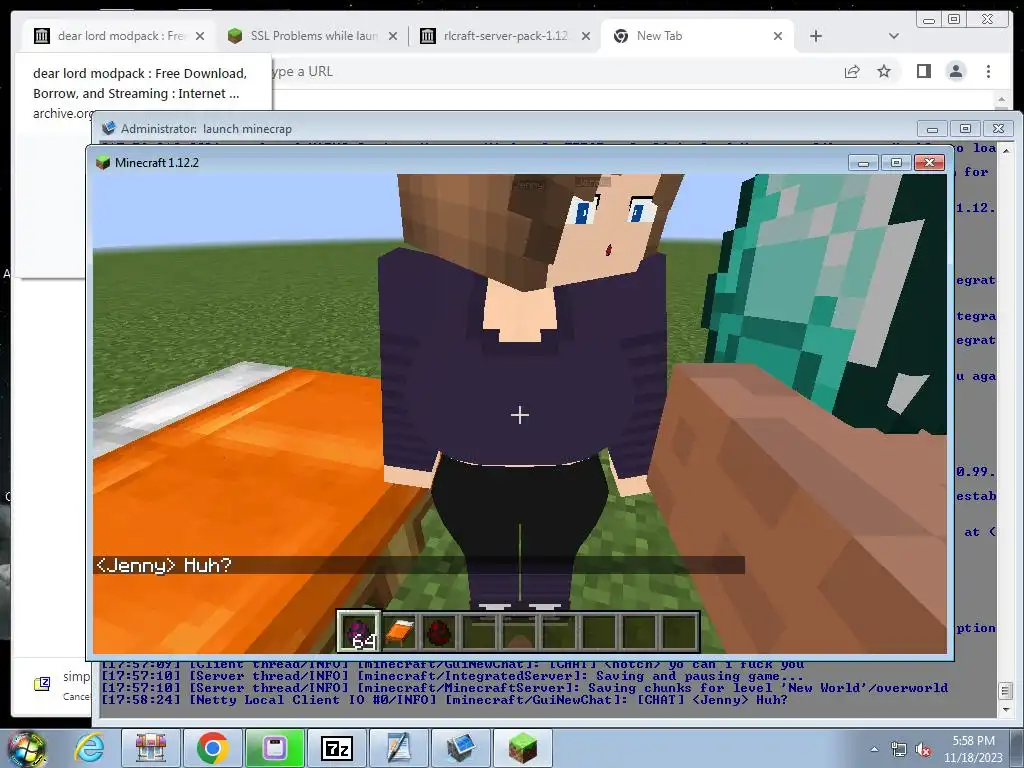
Task: Open the console taskbar icon left of Minecraft
Action: coord(460,748)
